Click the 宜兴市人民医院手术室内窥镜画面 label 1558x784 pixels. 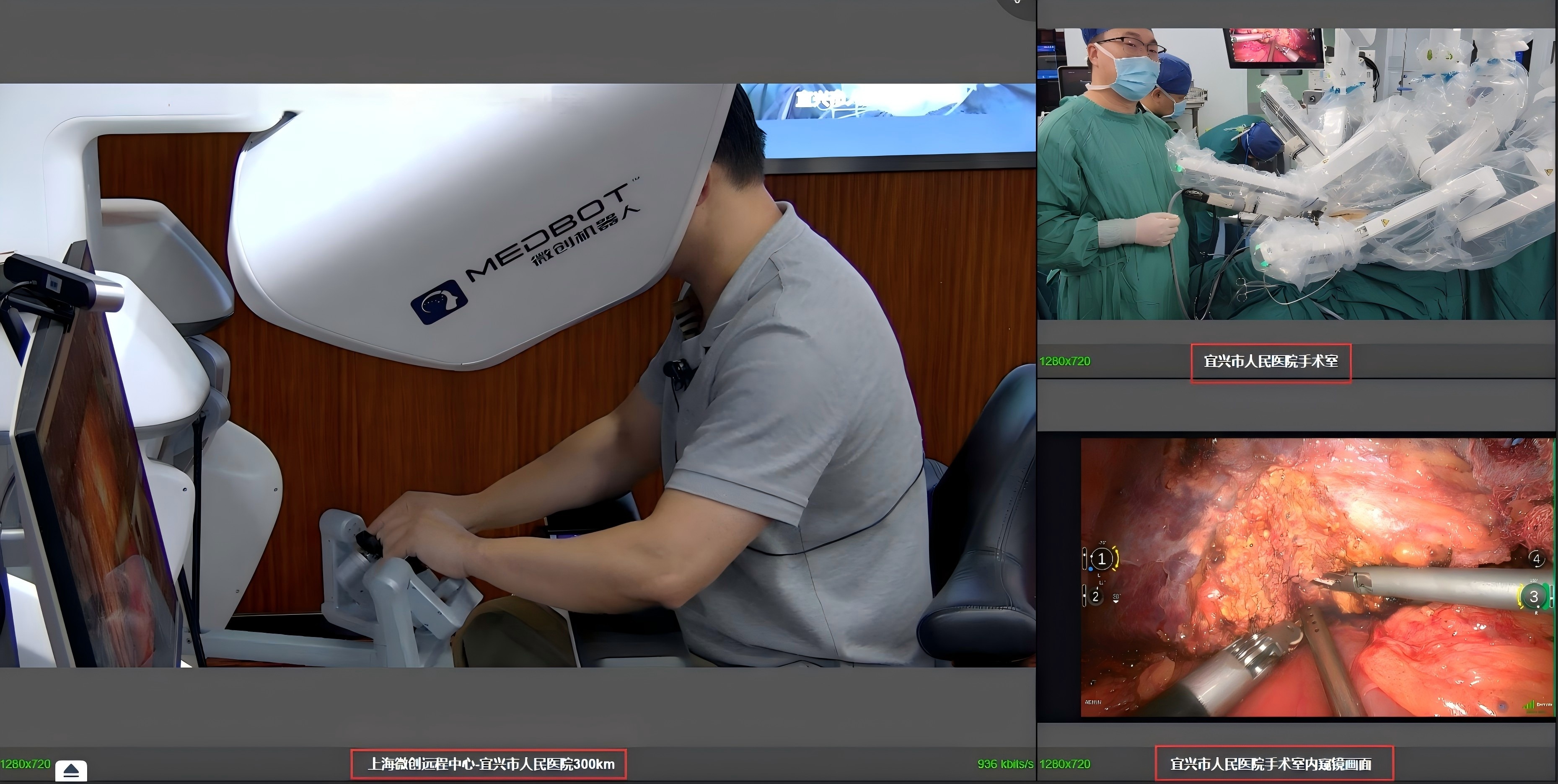[1270, 764]
